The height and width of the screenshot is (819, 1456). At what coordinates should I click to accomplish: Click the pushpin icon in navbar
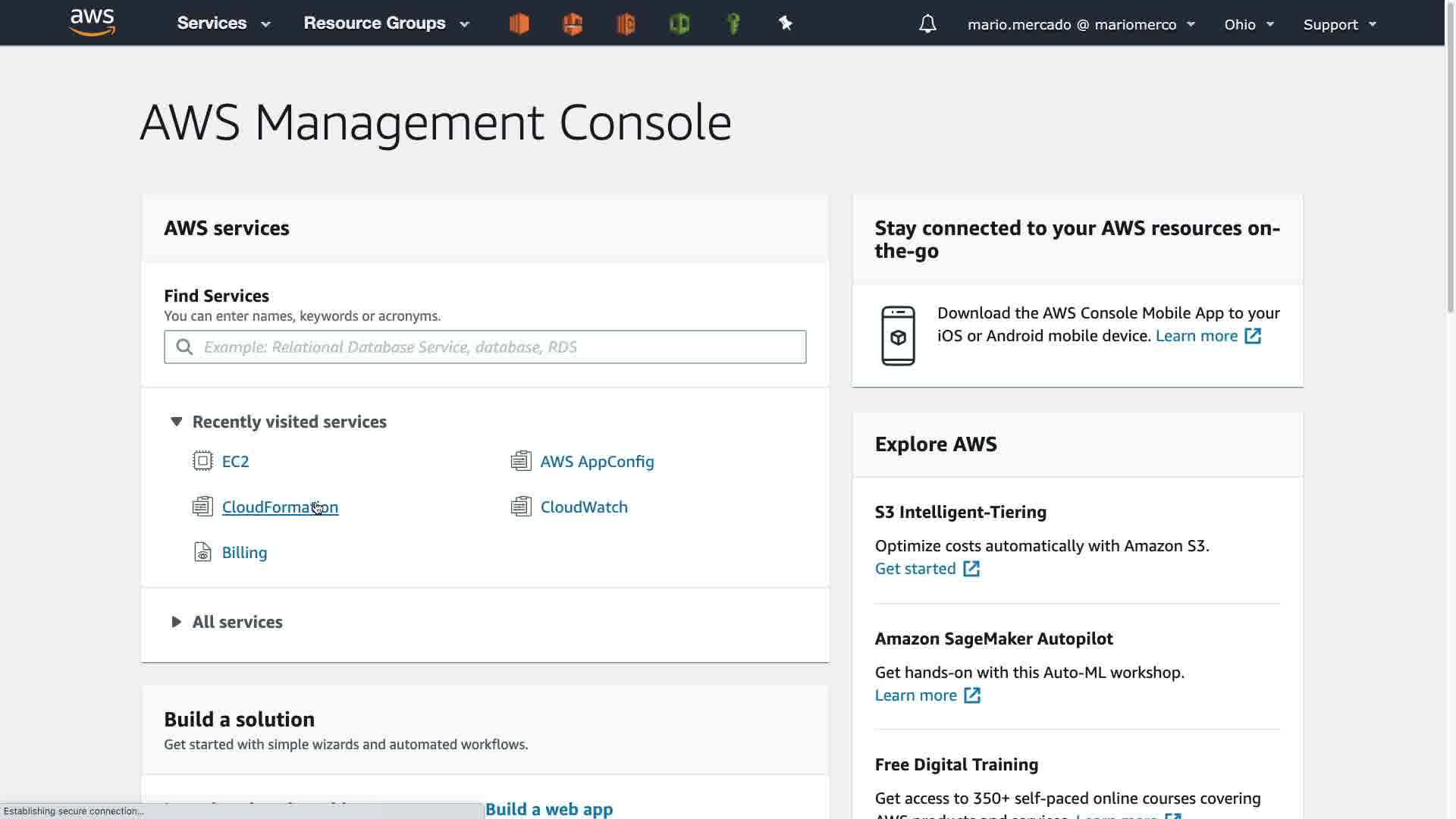(x=786, y=24)
